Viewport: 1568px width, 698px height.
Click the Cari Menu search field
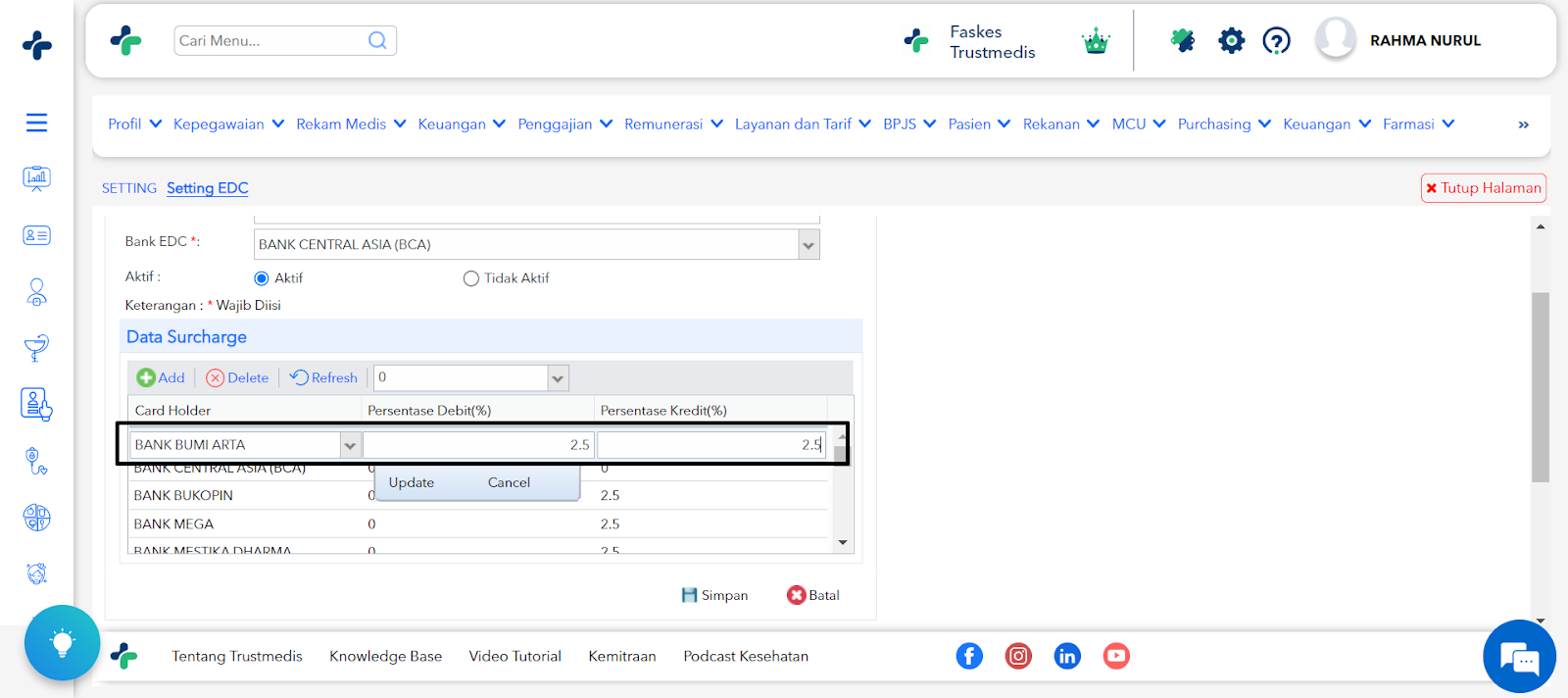coord(269,40)
